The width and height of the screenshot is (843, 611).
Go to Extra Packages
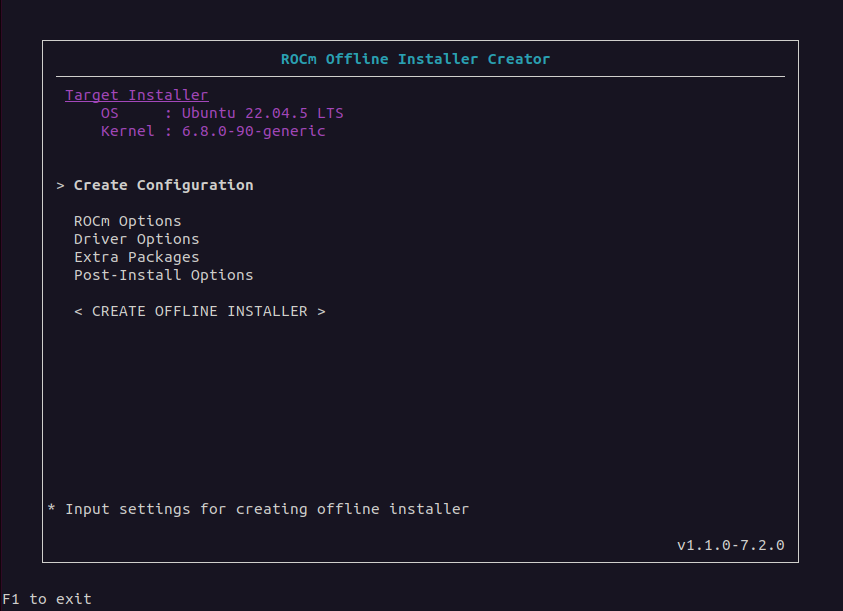click(x=136, y=257)
